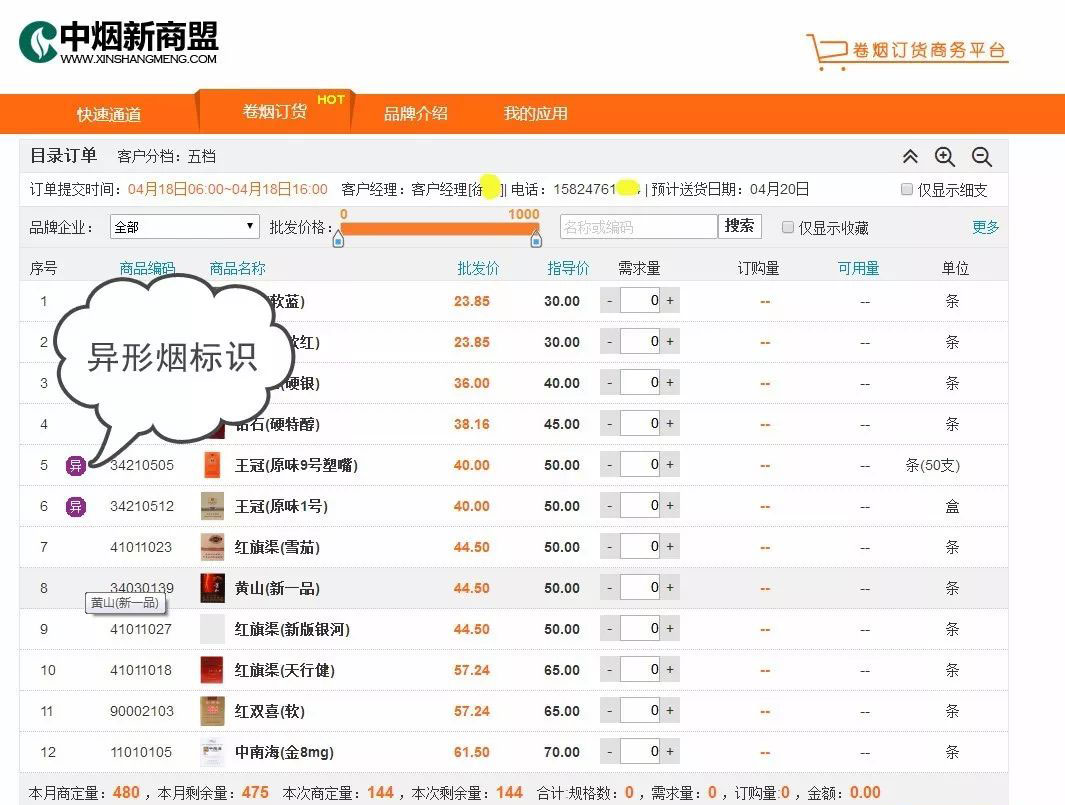1065x805 pixels.
Task: Decrease quantity for row 1 (软蓝)
Action: [x=610, y=301]
